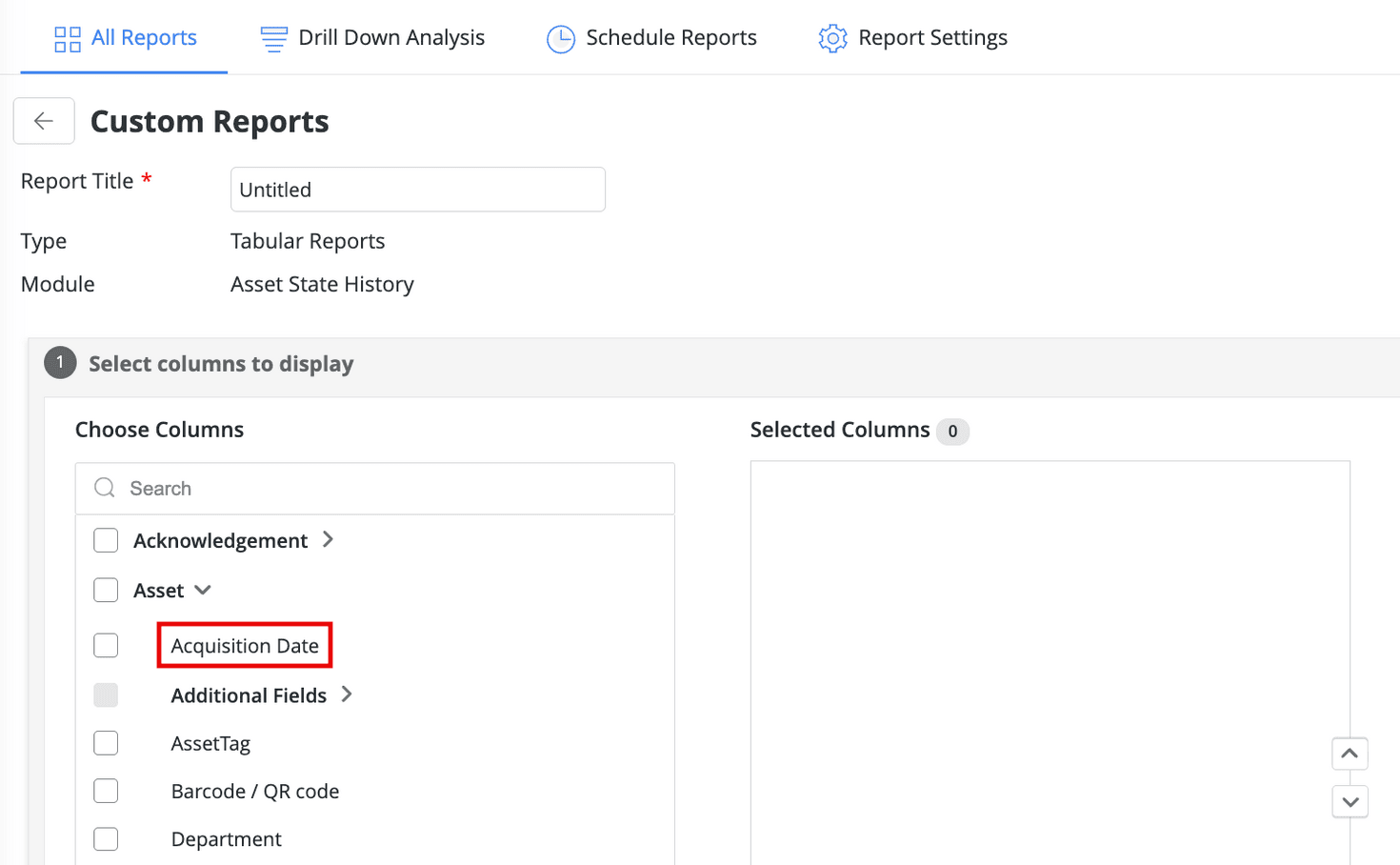The height and width of the screenshot is (865, 1400).
Task: Open the Schedule Reports tab
Action: pyautogui.click(x=670, y=38)
